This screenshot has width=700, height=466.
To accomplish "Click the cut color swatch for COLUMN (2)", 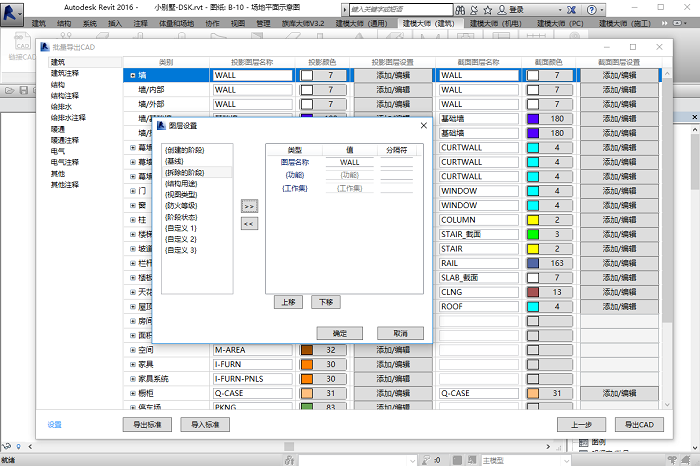I will (x=533, y=220).
